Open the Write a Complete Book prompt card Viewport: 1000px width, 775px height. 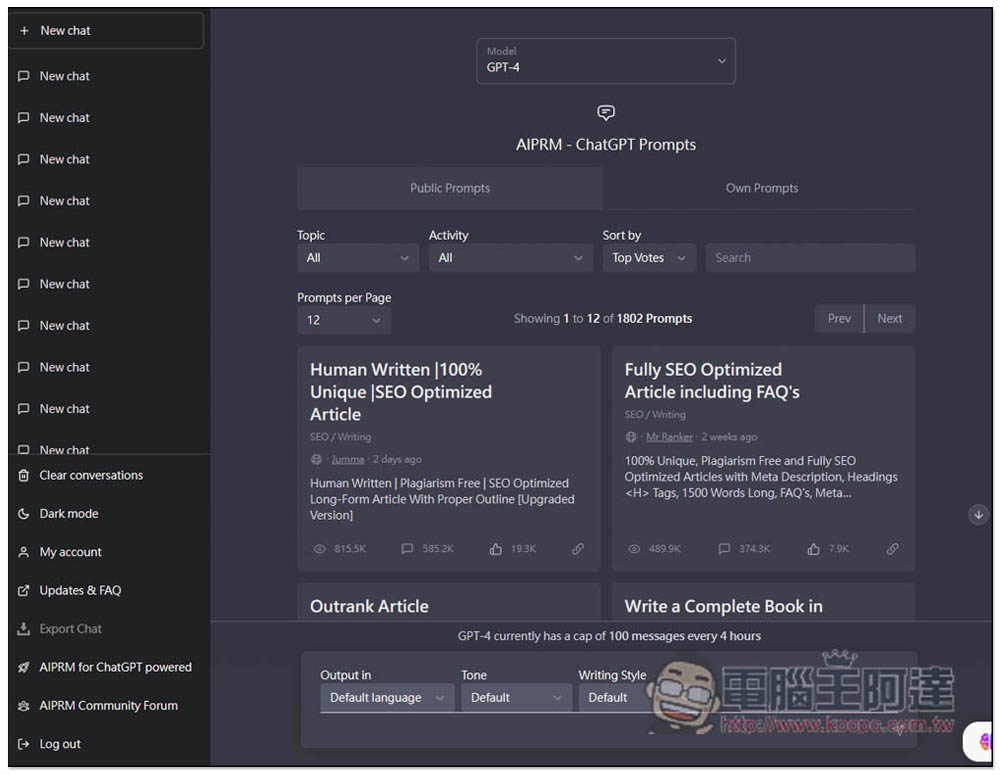pyautogui.click(x=763, y=602)
